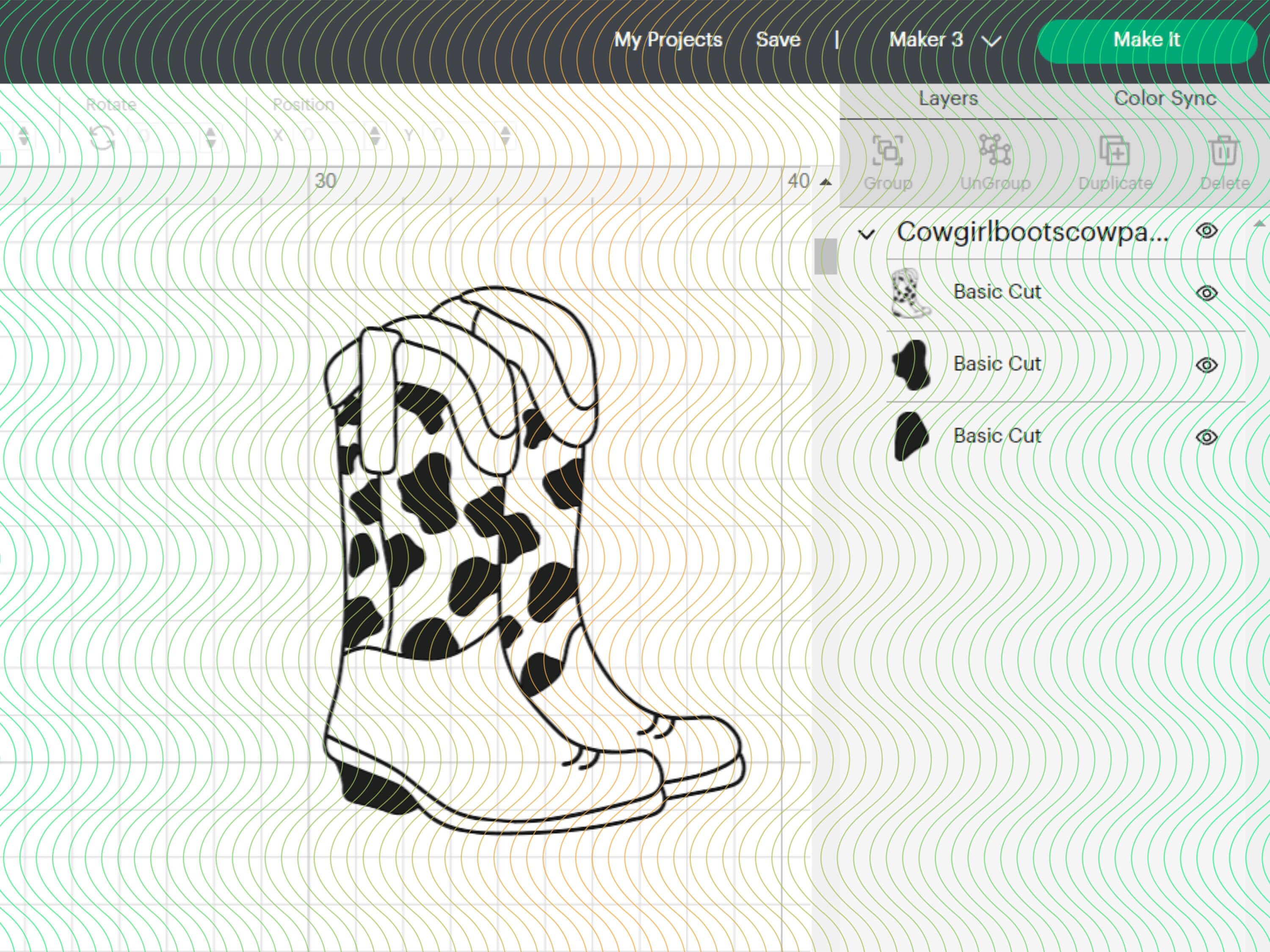Select the Cowgirlbootscowpa... group name
Screen dimensions: 1270x952
(x=1033, y=232)
